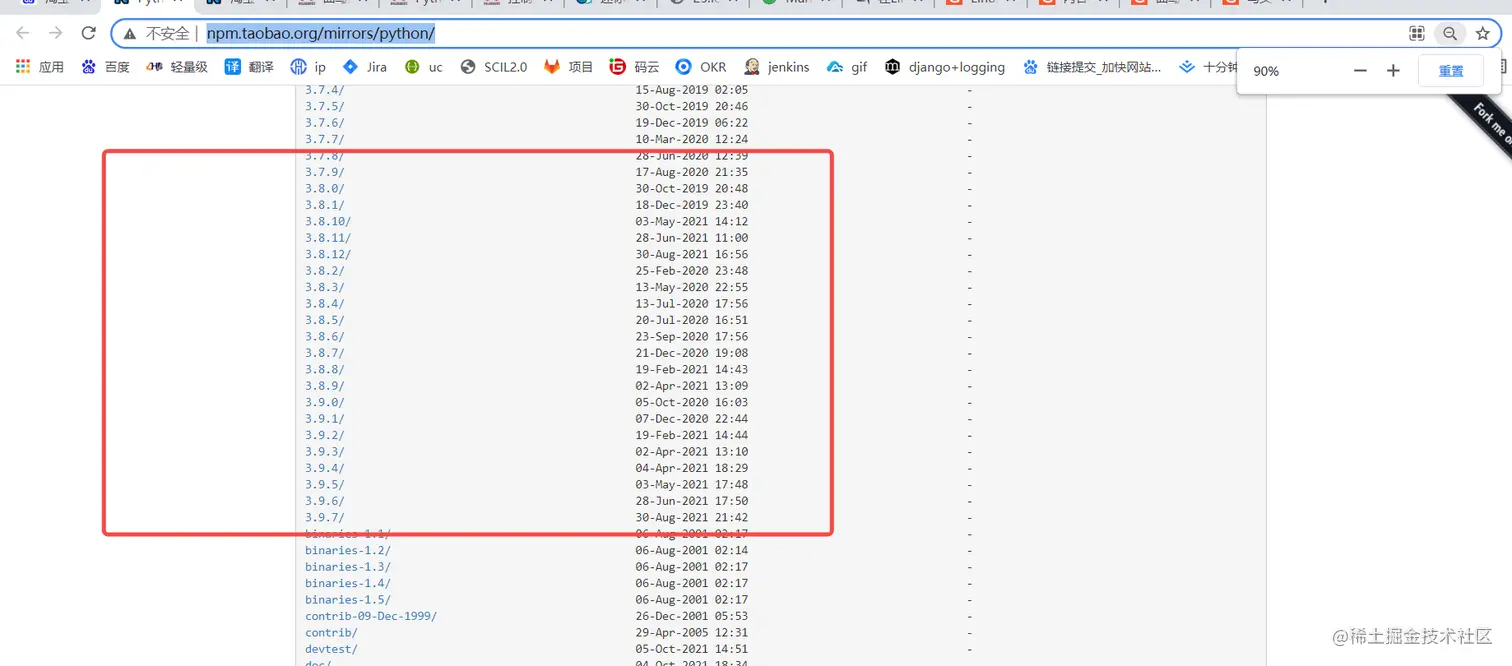Open the 应用 apps bookmark

[x=40, y=67]
